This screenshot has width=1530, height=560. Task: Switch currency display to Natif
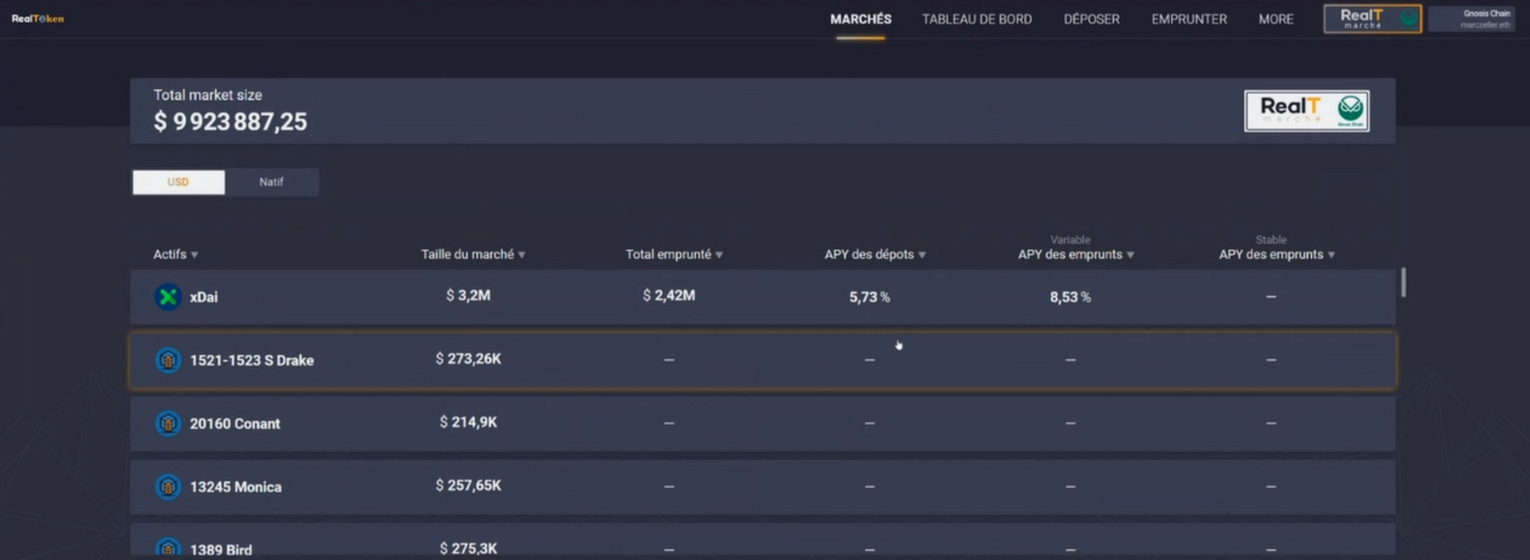[x=271, y=182]
